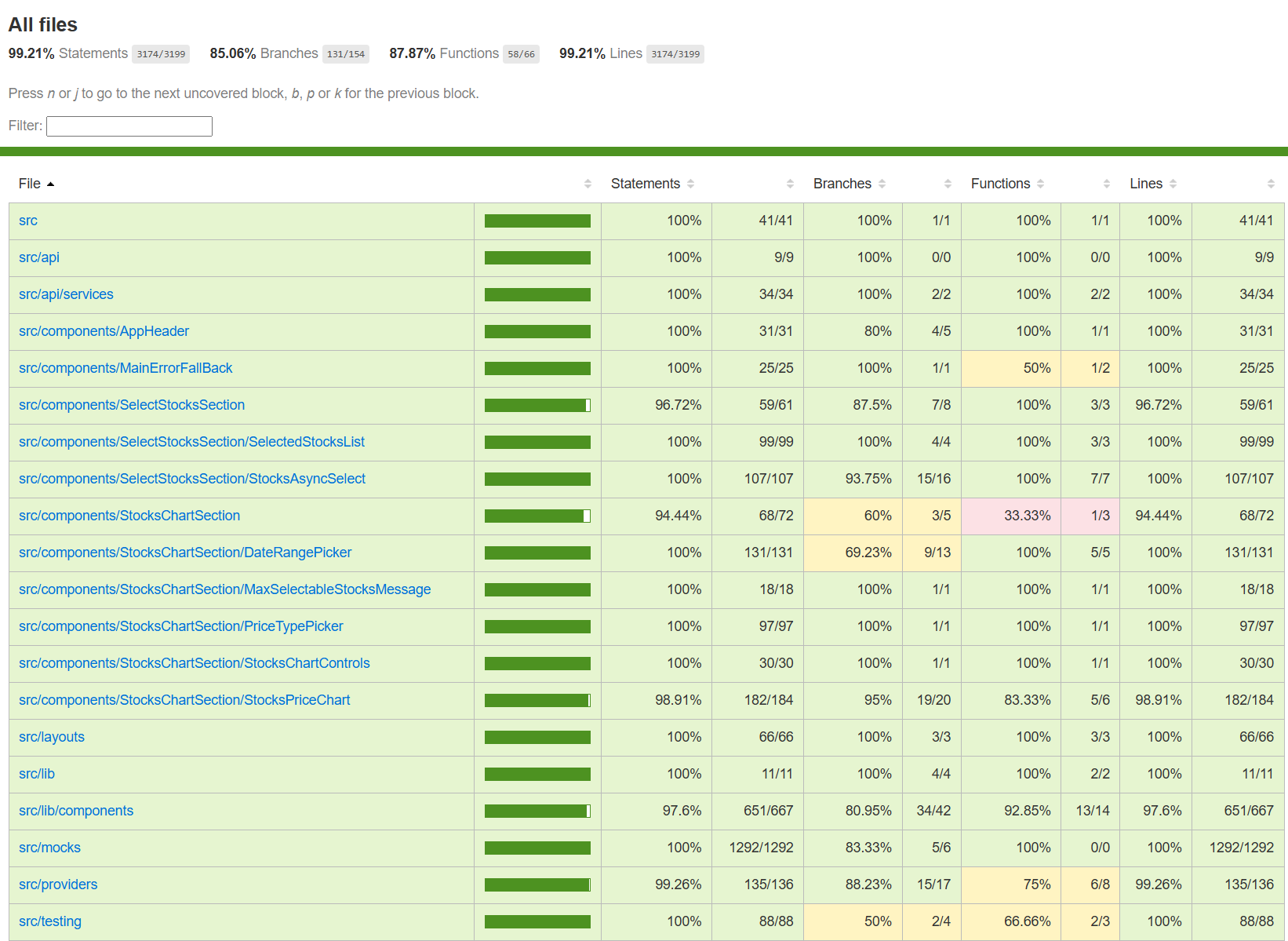The image size is (1288, 941).
Task: Sort by Branches count column arrows
Action: pos(948,184)
